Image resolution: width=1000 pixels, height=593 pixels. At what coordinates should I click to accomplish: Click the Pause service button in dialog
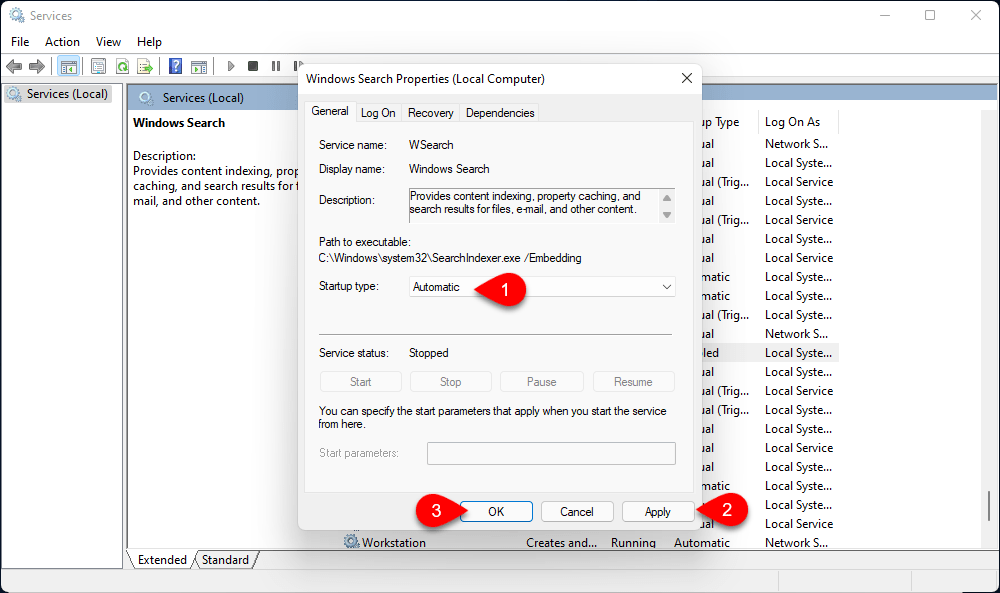click(541, 381)
